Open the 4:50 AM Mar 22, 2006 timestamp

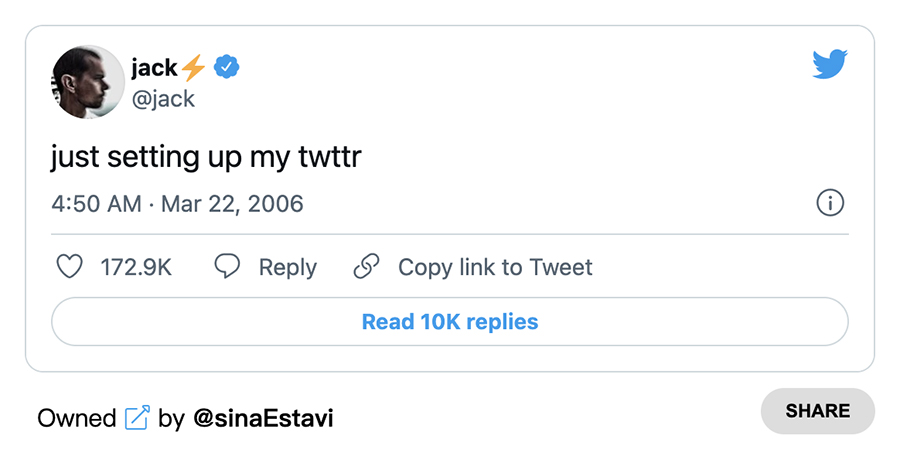point(177,204)
